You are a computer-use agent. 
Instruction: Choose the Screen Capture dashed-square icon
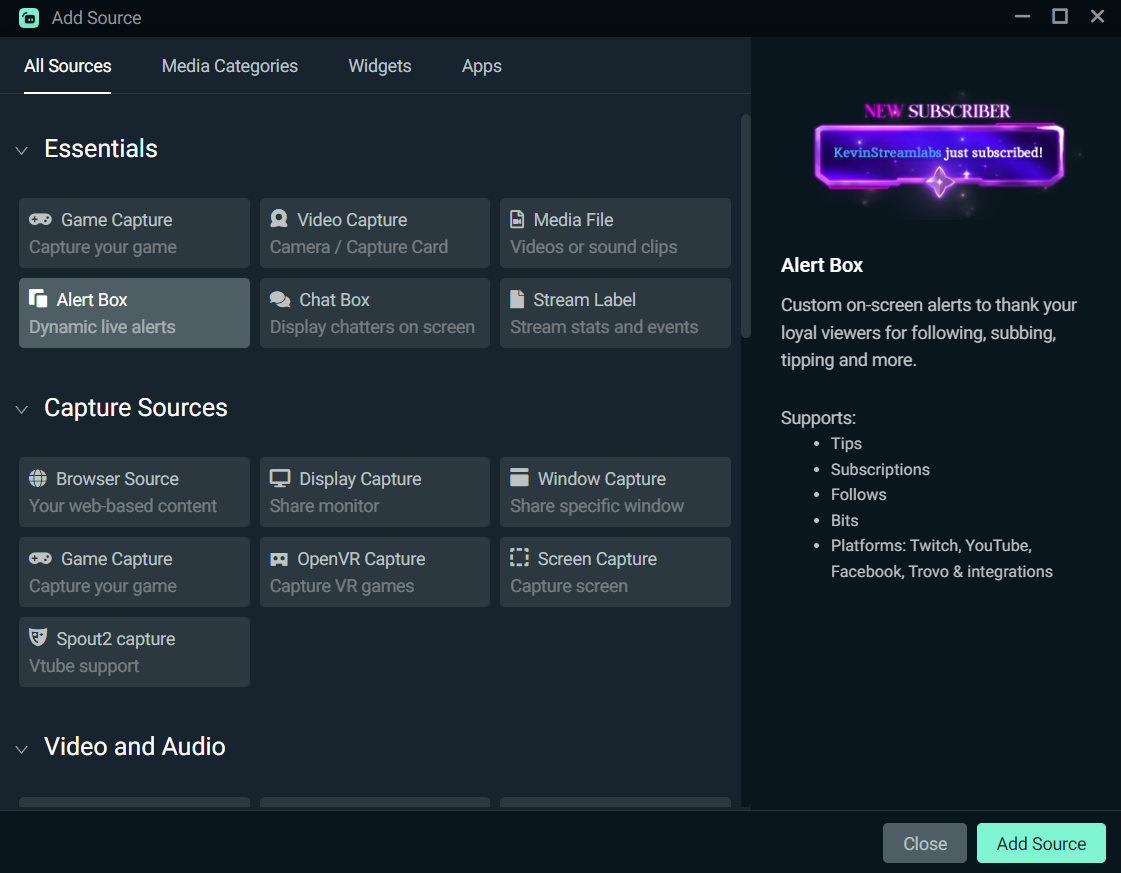coord(519,558)
